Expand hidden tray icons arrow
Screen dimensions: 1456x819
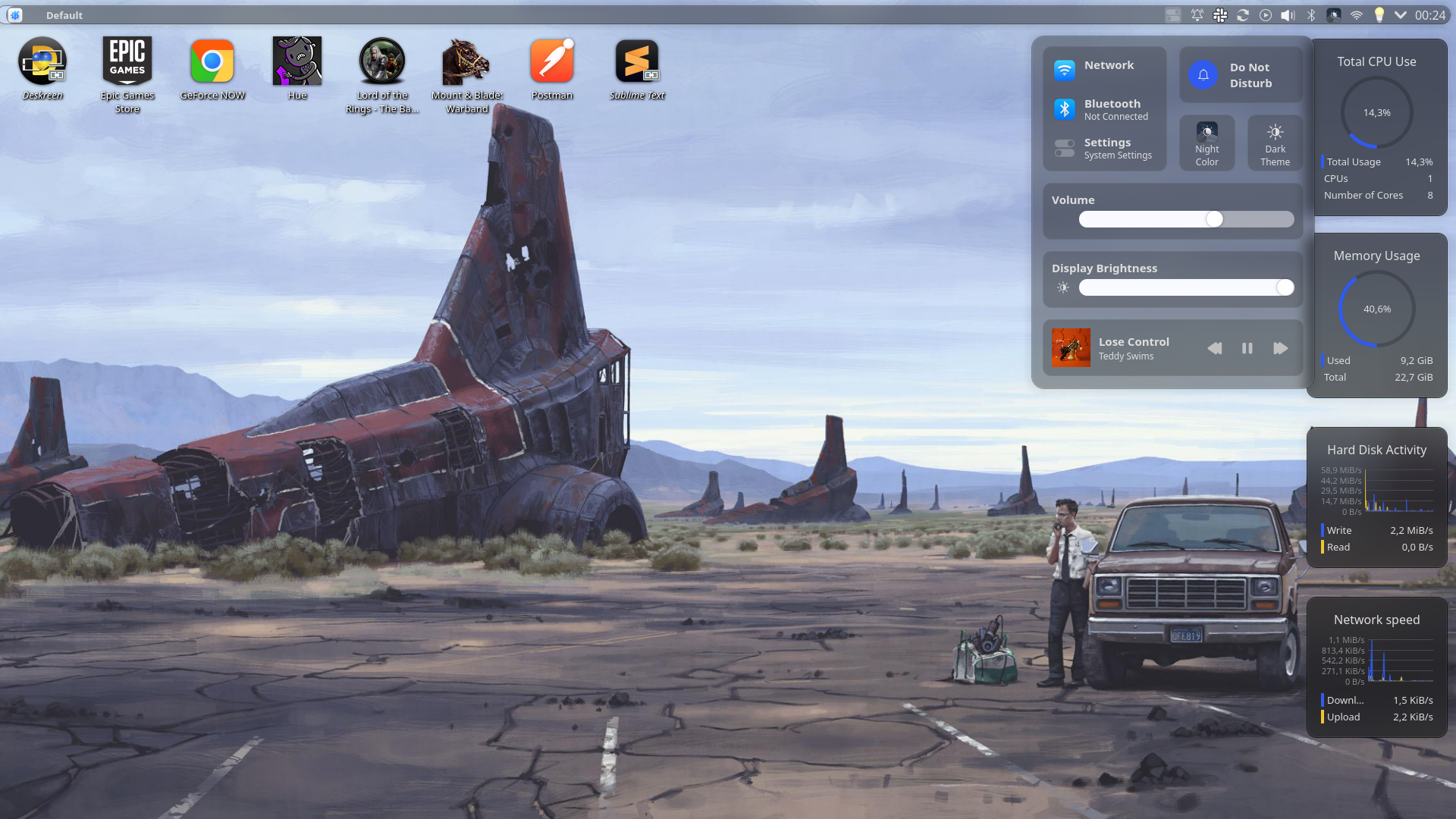(1401, 15)
